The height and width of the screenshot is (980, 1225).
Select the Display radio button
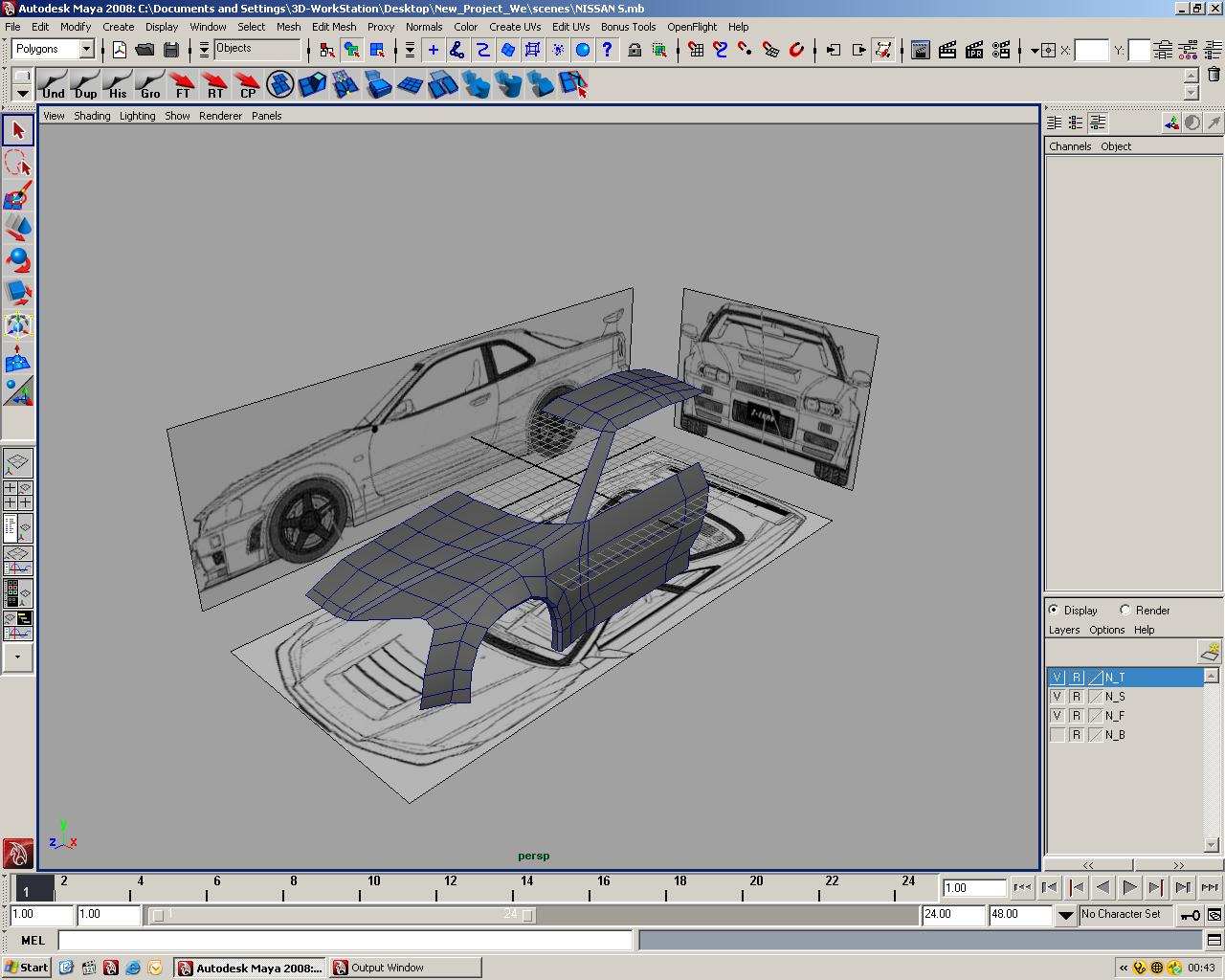pyautogui.click(x=1054, y=610)
